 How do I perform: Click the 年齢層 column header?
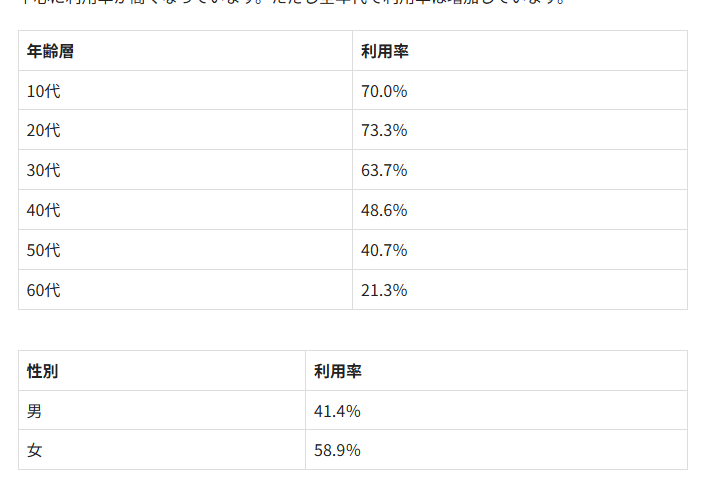50,51
